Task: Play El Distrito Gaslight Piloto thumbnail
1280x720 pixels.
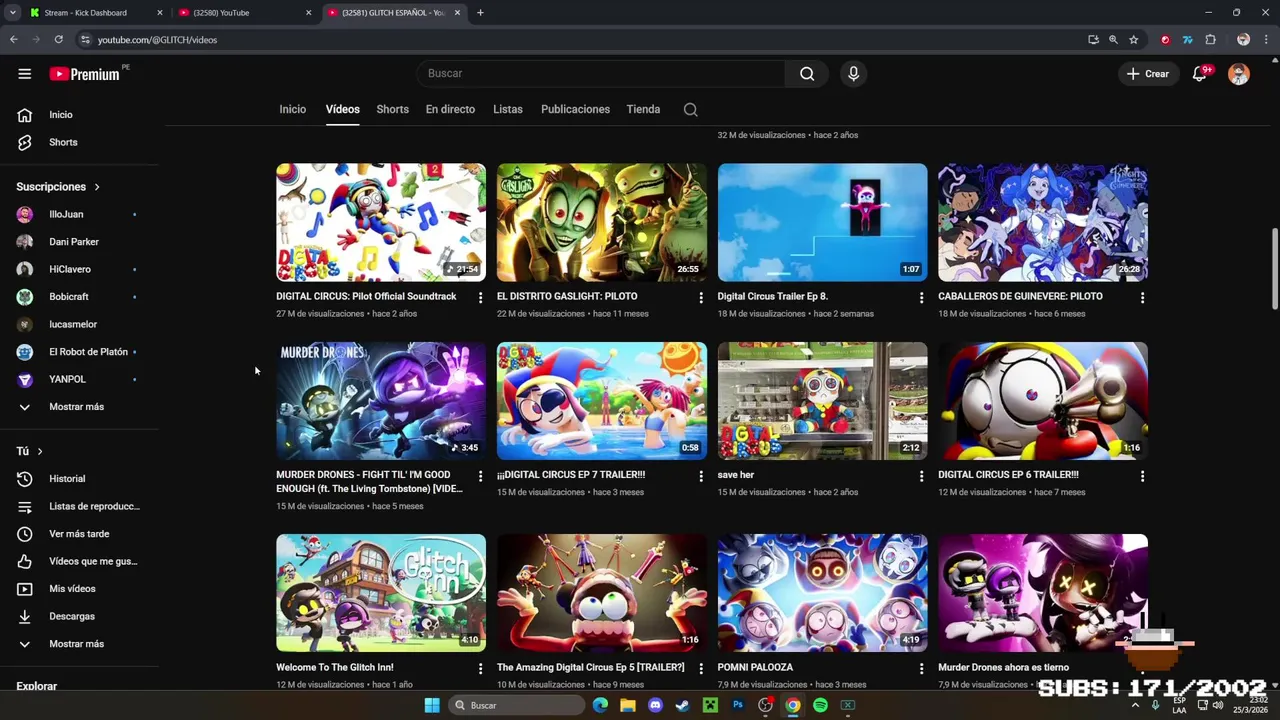Action: 601,222
